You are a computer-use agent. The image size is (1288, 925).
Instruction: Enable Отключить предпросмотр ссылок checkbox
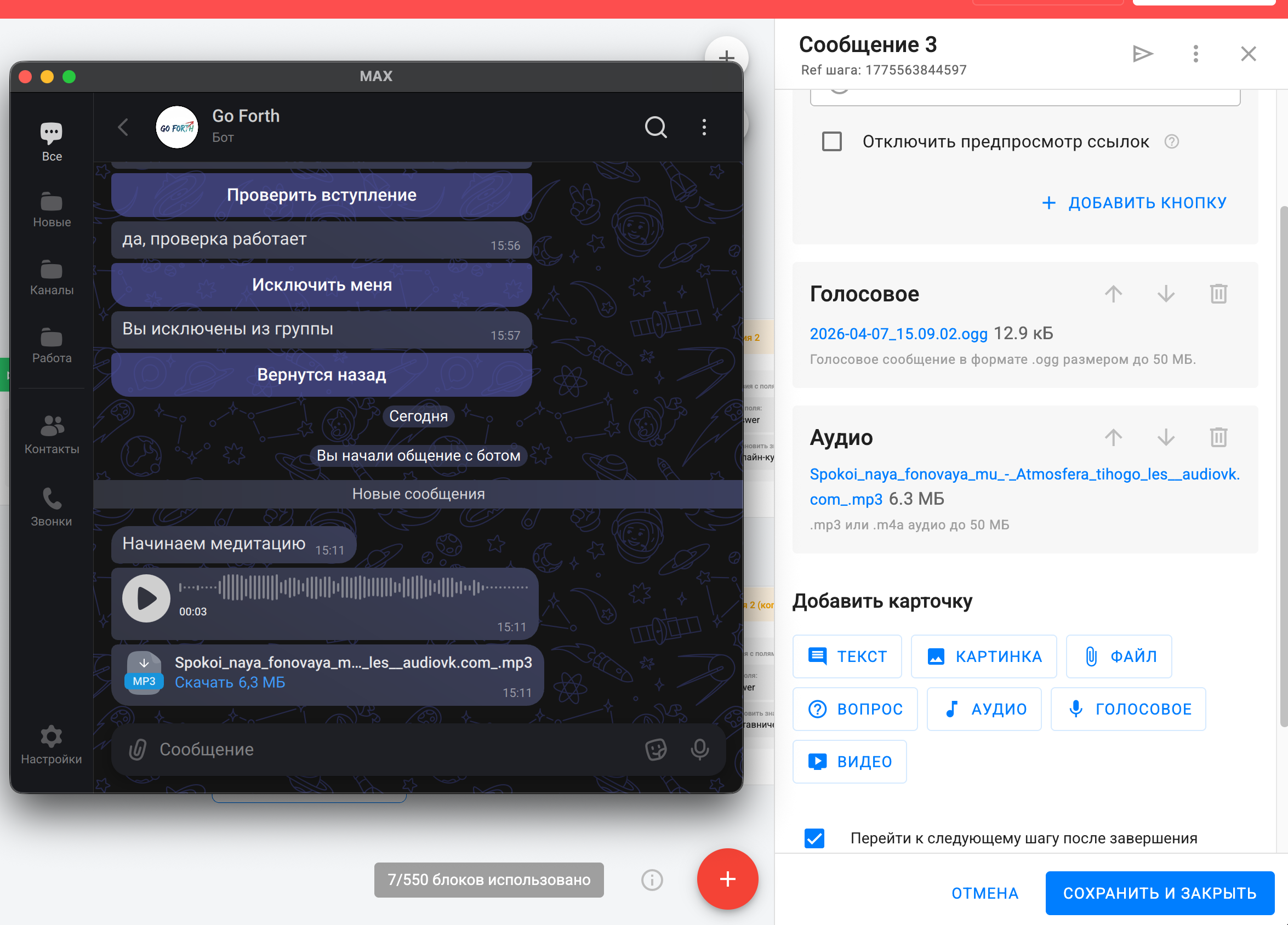tap(831, 141)
